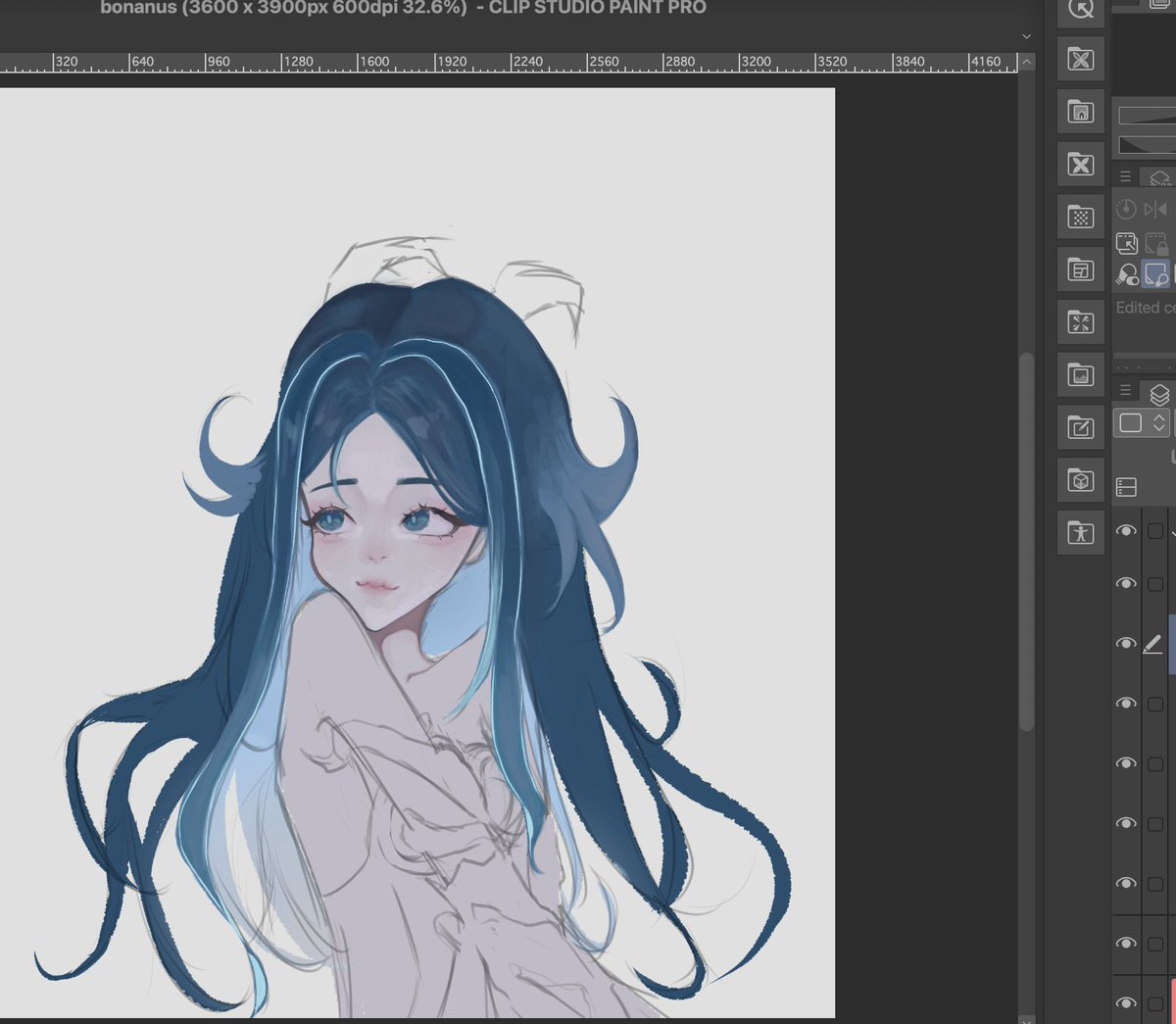Open the dotted tone pattern material folder
The width and height of the screenshot is (1176, 1024).
click(1081, 218)
